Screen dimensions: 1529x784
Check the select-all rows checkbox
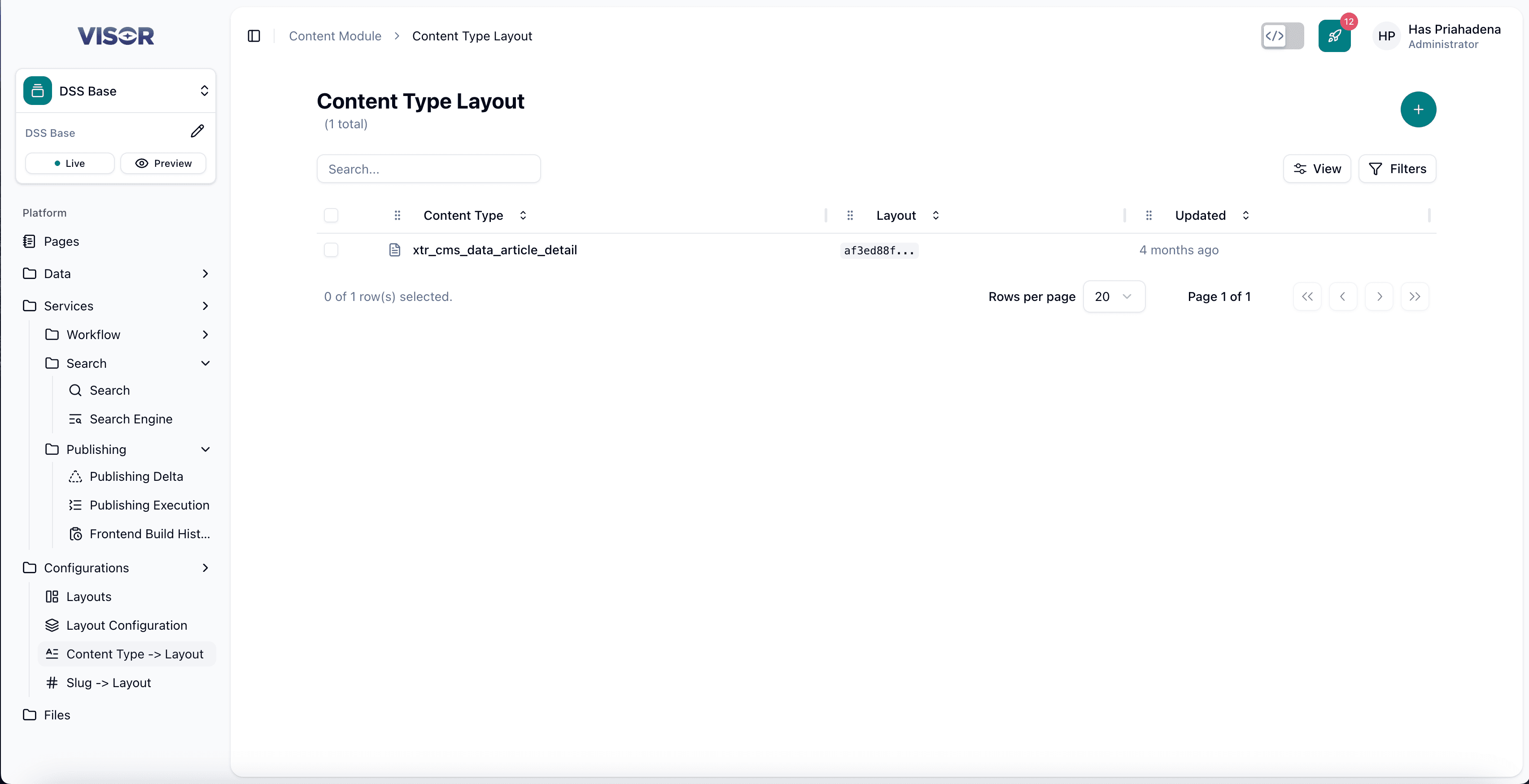331,215
